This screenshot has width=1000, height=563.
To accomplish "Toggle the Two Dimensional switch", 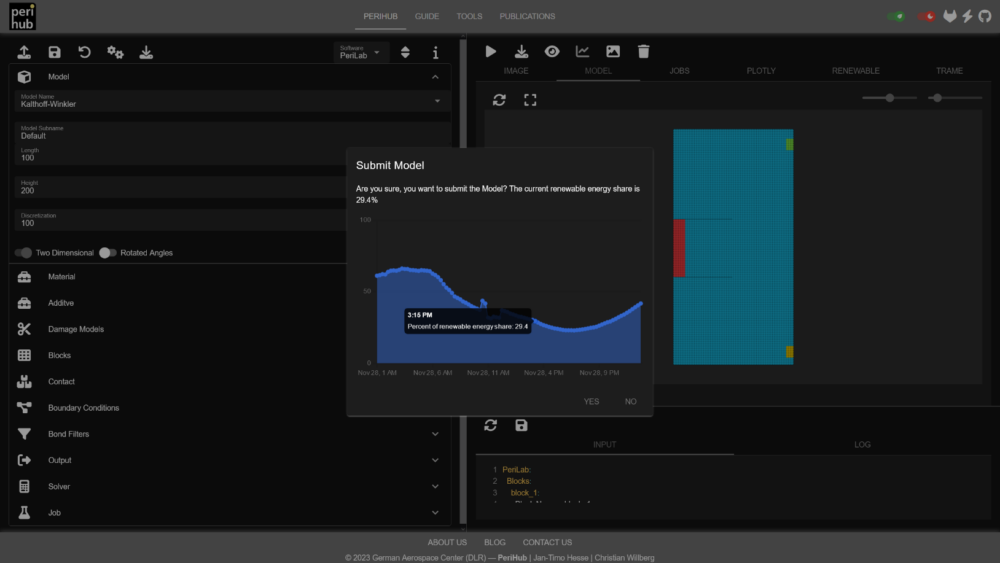I will [x=24, y=253].
